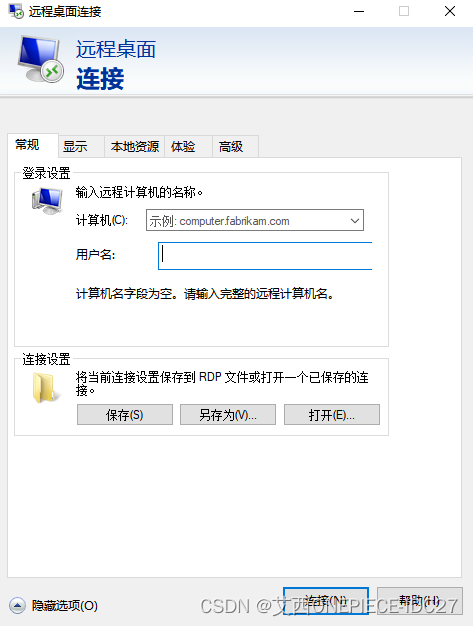Click the Remote Desktop title bar icon
473x626 pixels.
16,11
